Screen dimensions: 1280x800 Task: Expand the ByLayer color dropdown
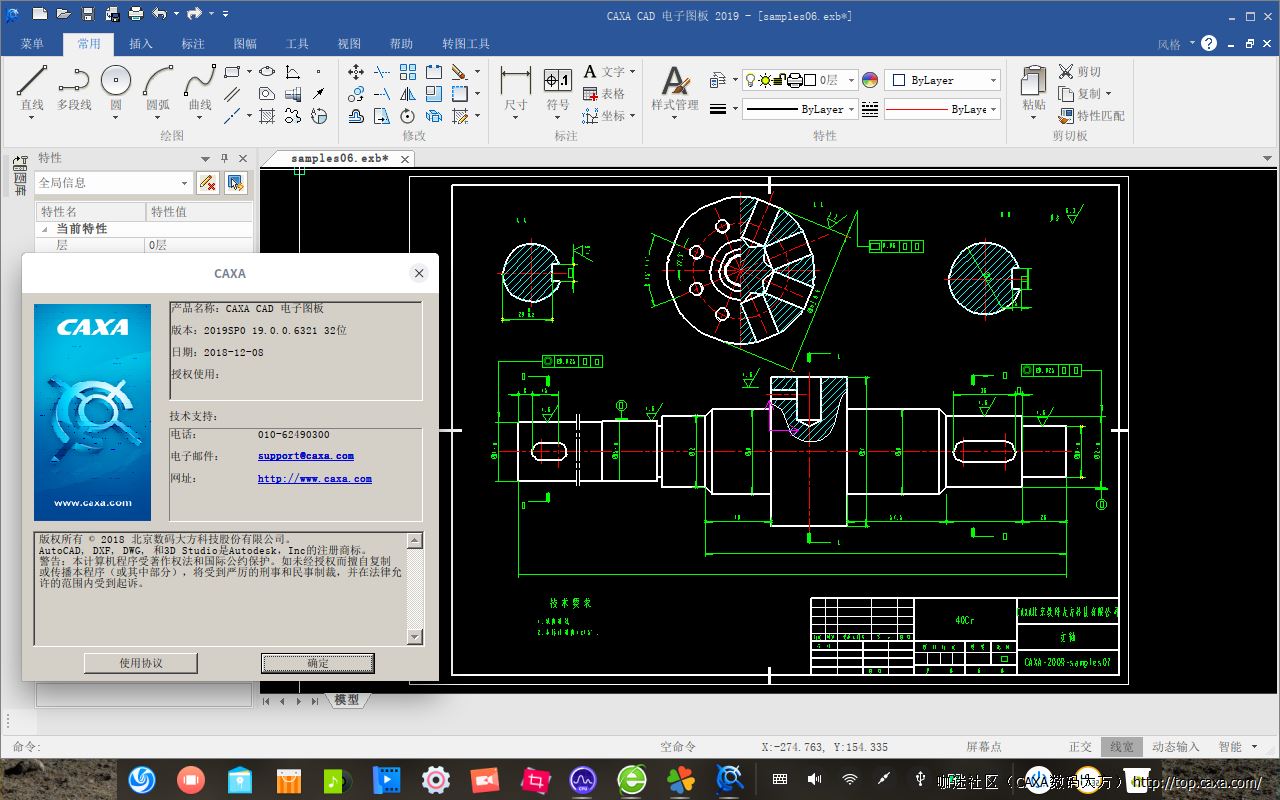[993, 80]
